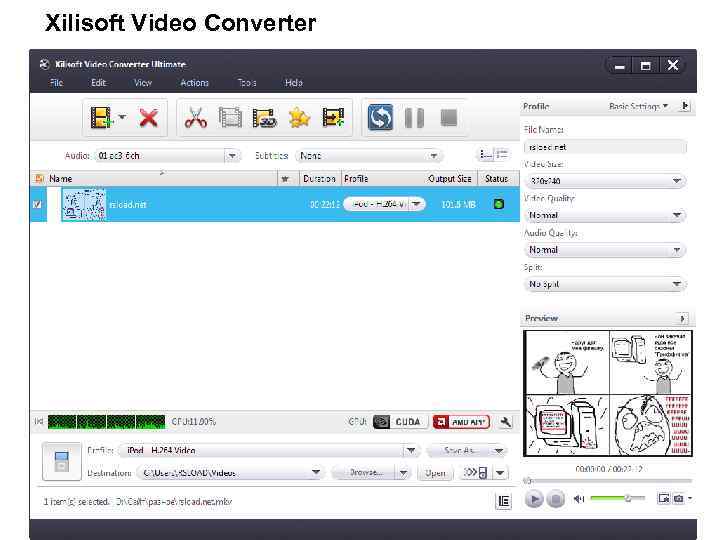This screenshot has width=720, height=540.
Task: Expand the Video Quality dropdown
Action: pos(676,215)
